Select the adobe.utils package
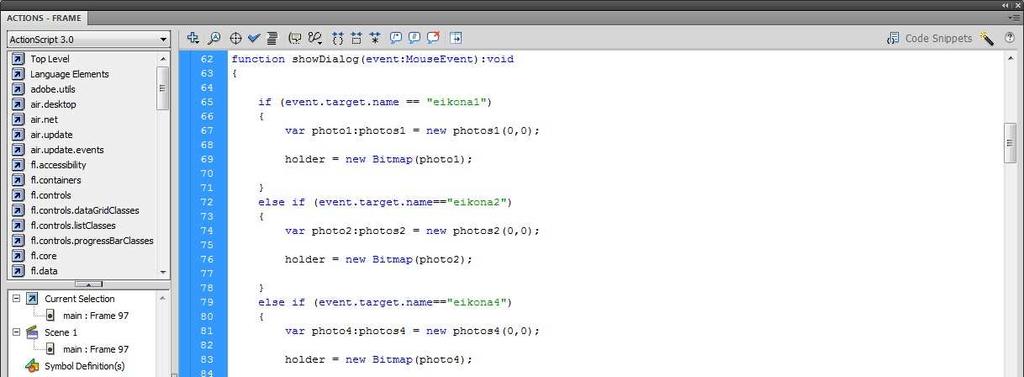This screenshot has height=377, width=1024. (53, 89)
